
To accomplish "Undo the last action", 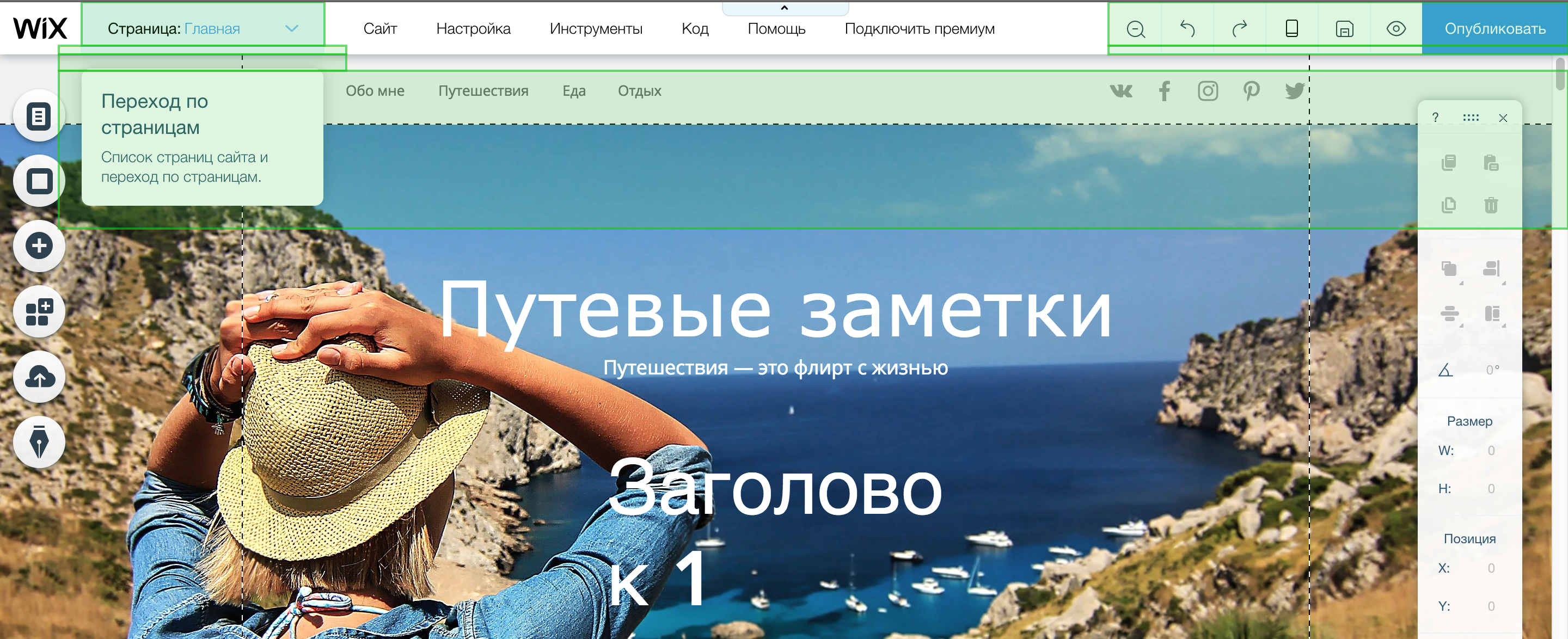I will [x=1187, y=28].
